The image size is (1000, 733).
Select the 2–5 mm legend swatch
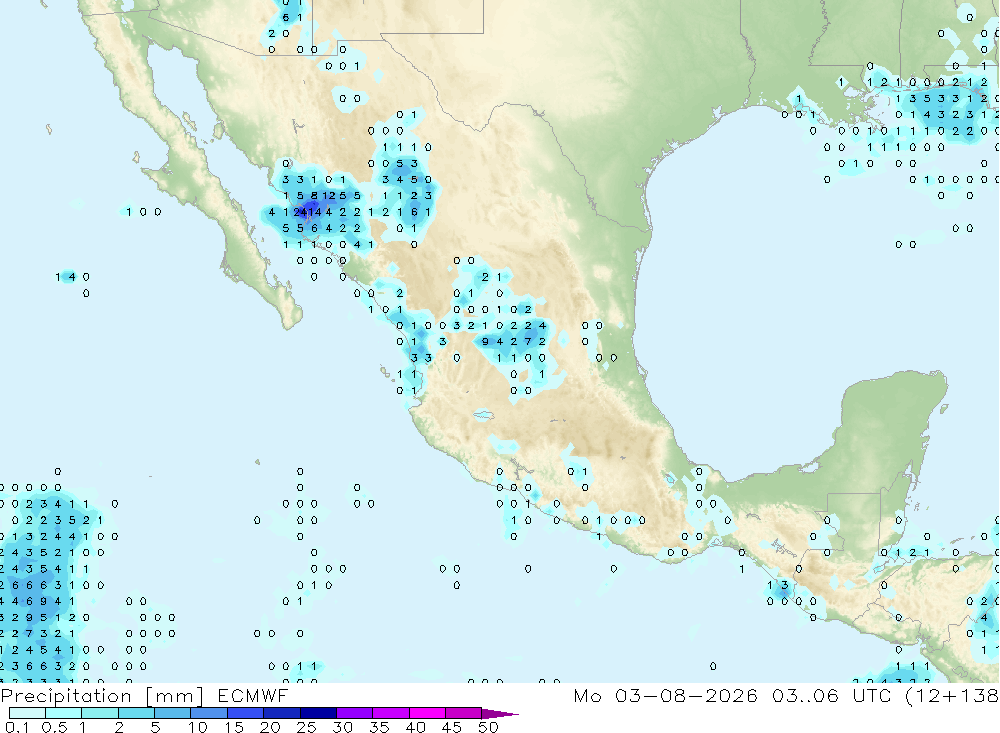(x=136, y=713)
